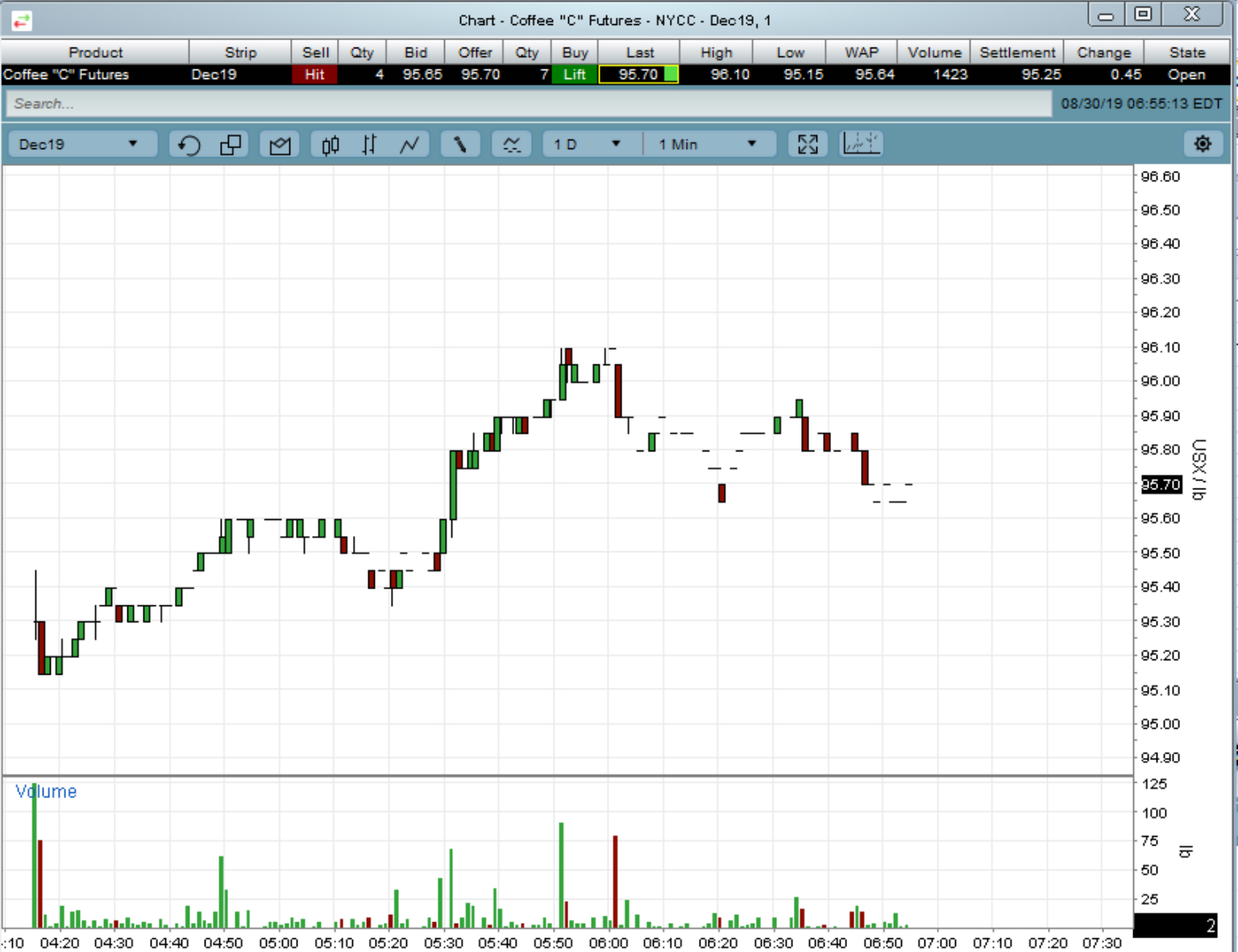Image resolution: width=1238 pixels, height=952 pixels.
Task: Click the timestamp 08/30/19 06:55:13 EDT
Action: pyautogui.click(x=1141, y=104)
